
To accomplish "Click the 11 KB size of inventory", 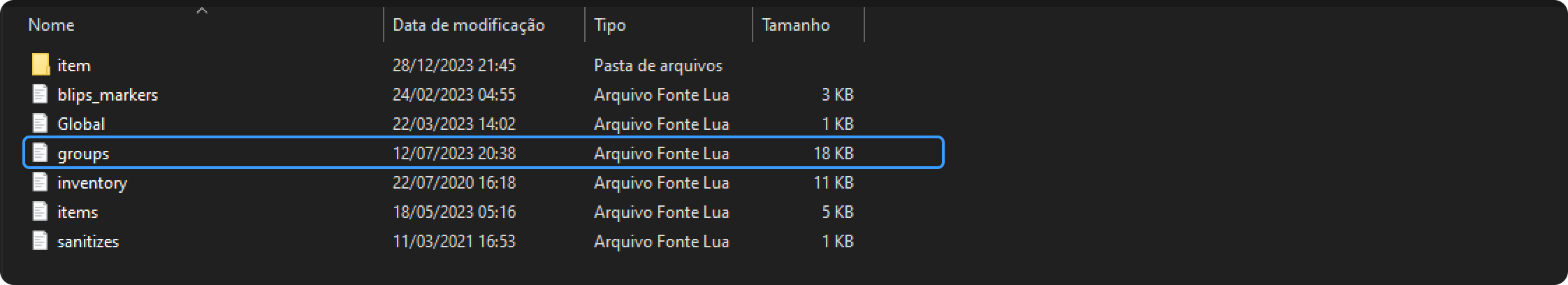I will (833, 182).
